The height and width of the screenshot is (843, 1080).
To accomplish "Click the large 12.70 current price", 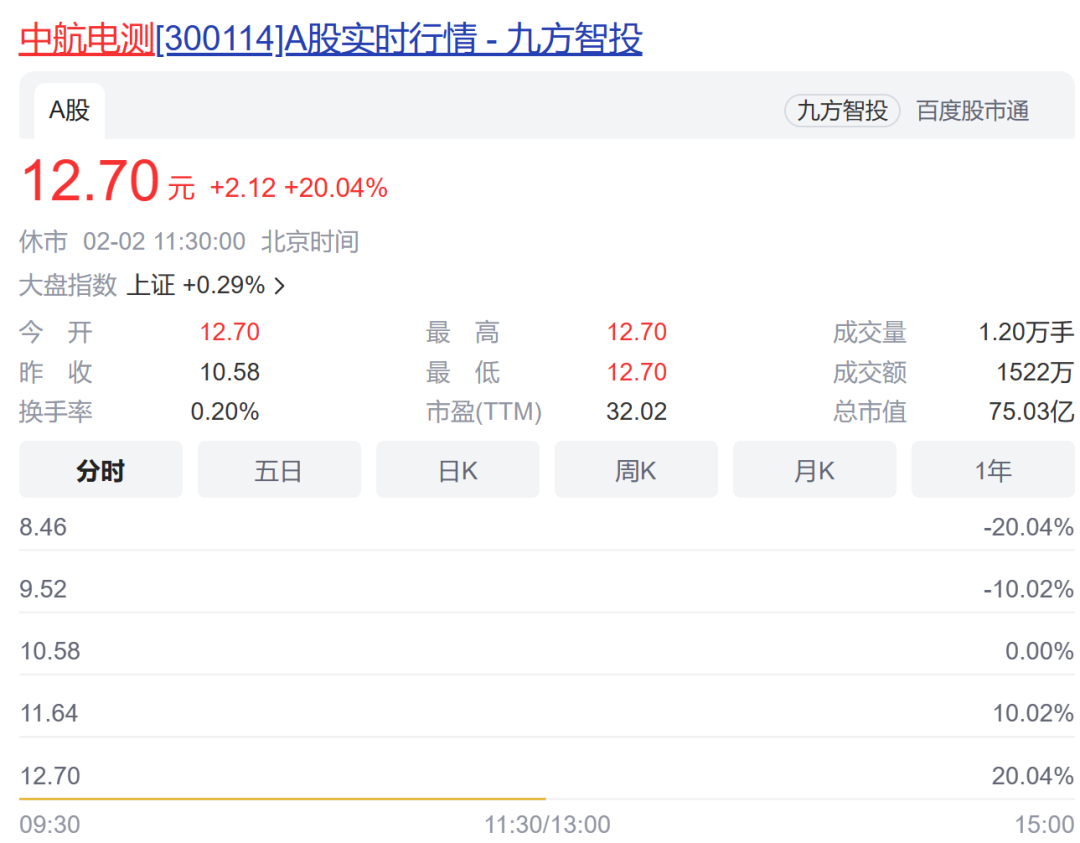I will pos(90,183).
